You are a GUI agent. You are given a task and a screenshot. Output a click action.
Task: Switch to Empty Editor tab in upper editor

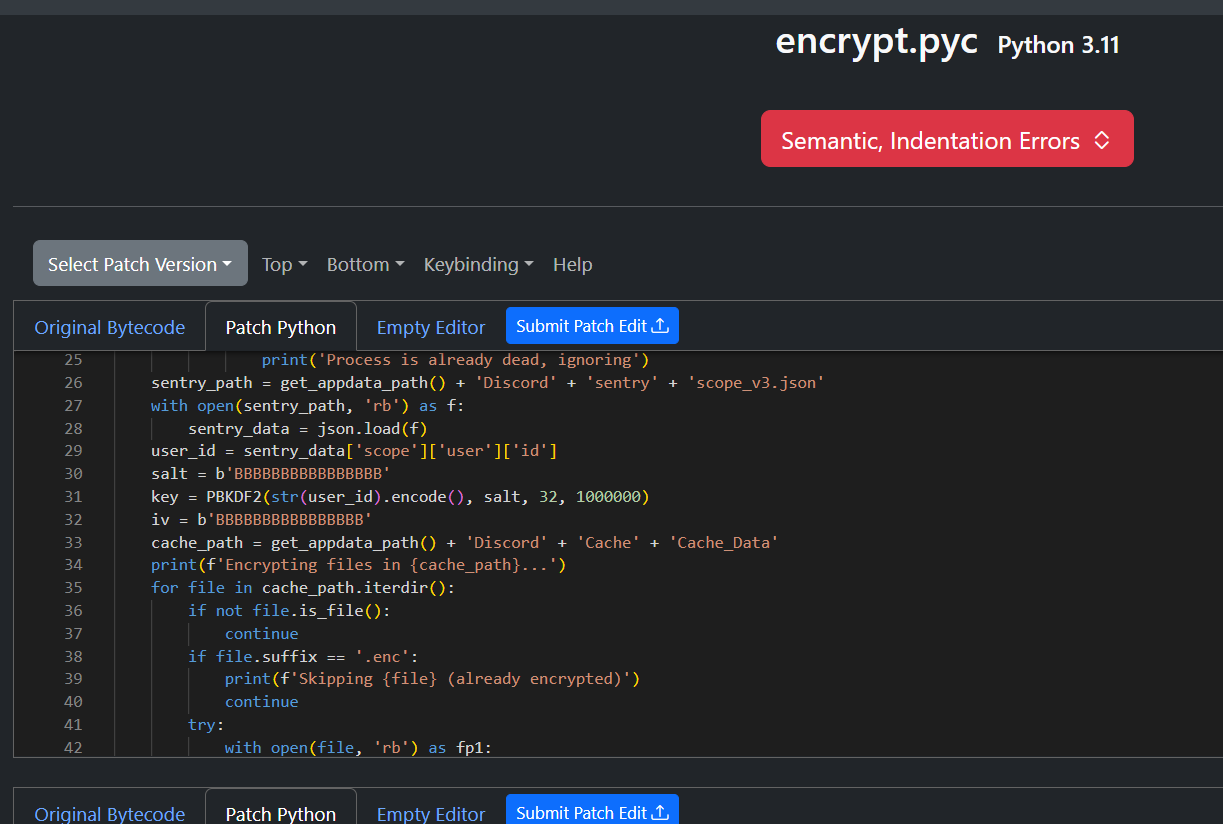[x=431, y=327]
